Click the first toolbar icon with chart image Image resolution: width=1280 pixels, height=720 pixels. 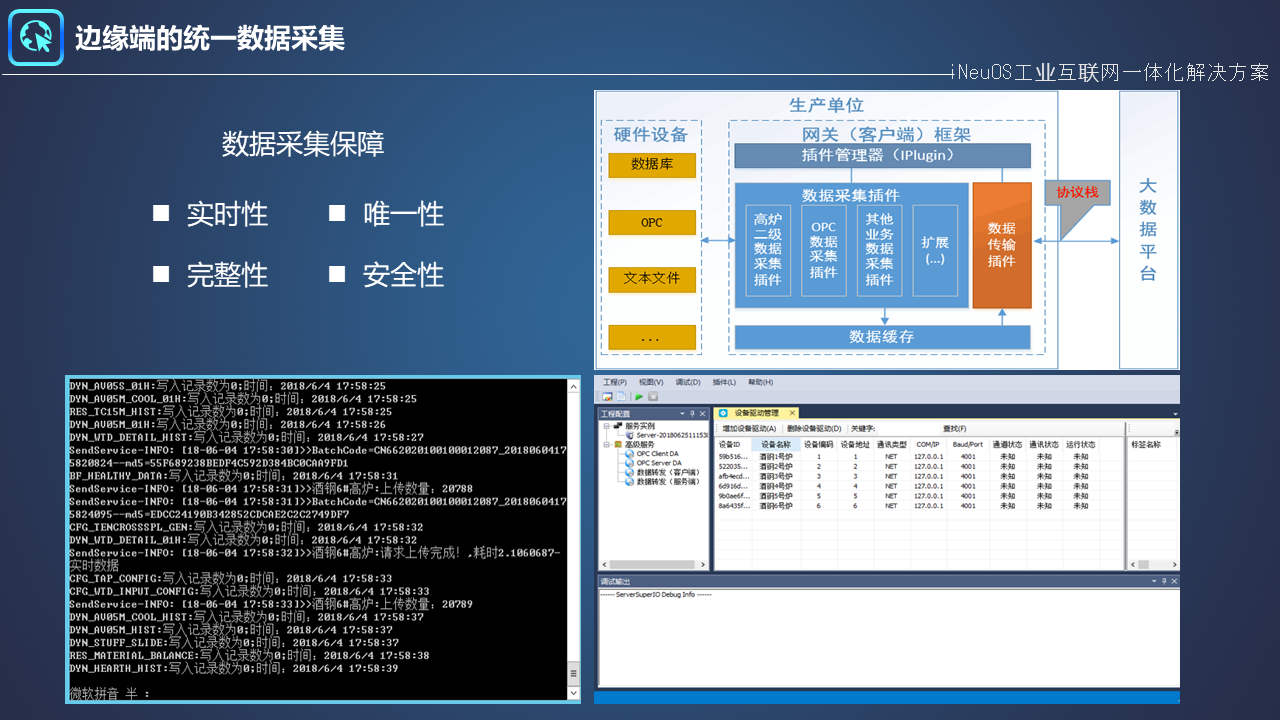point(607,397)
